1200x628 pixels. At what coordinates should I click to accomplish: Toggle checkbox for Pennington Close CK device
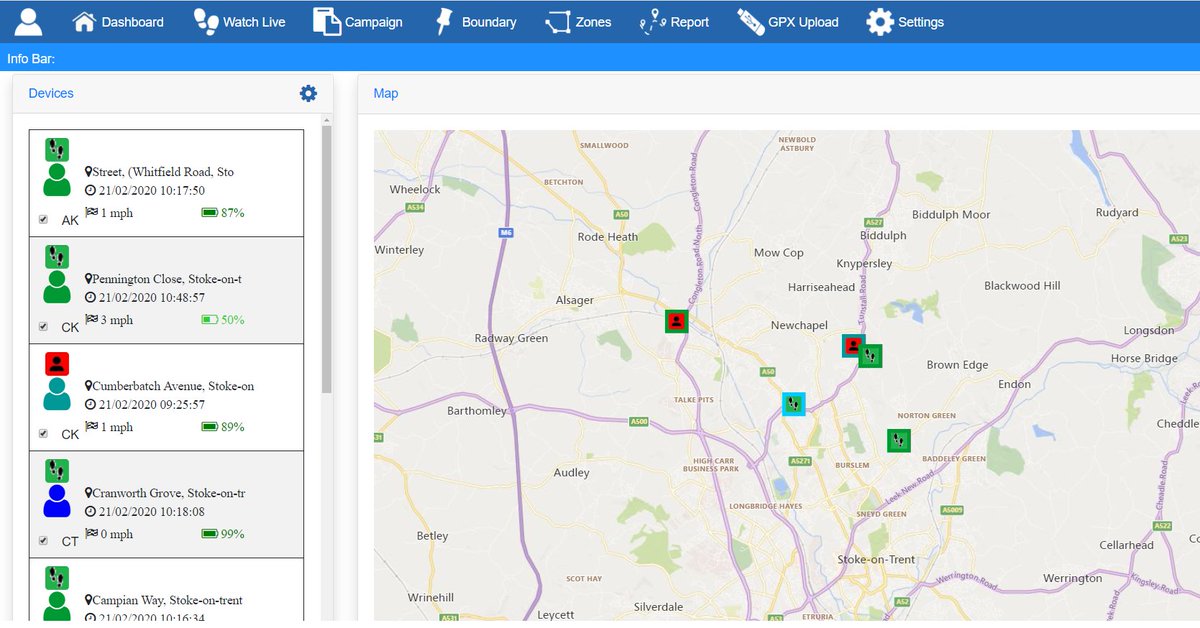pyautogui.click(x=42, y=326)
